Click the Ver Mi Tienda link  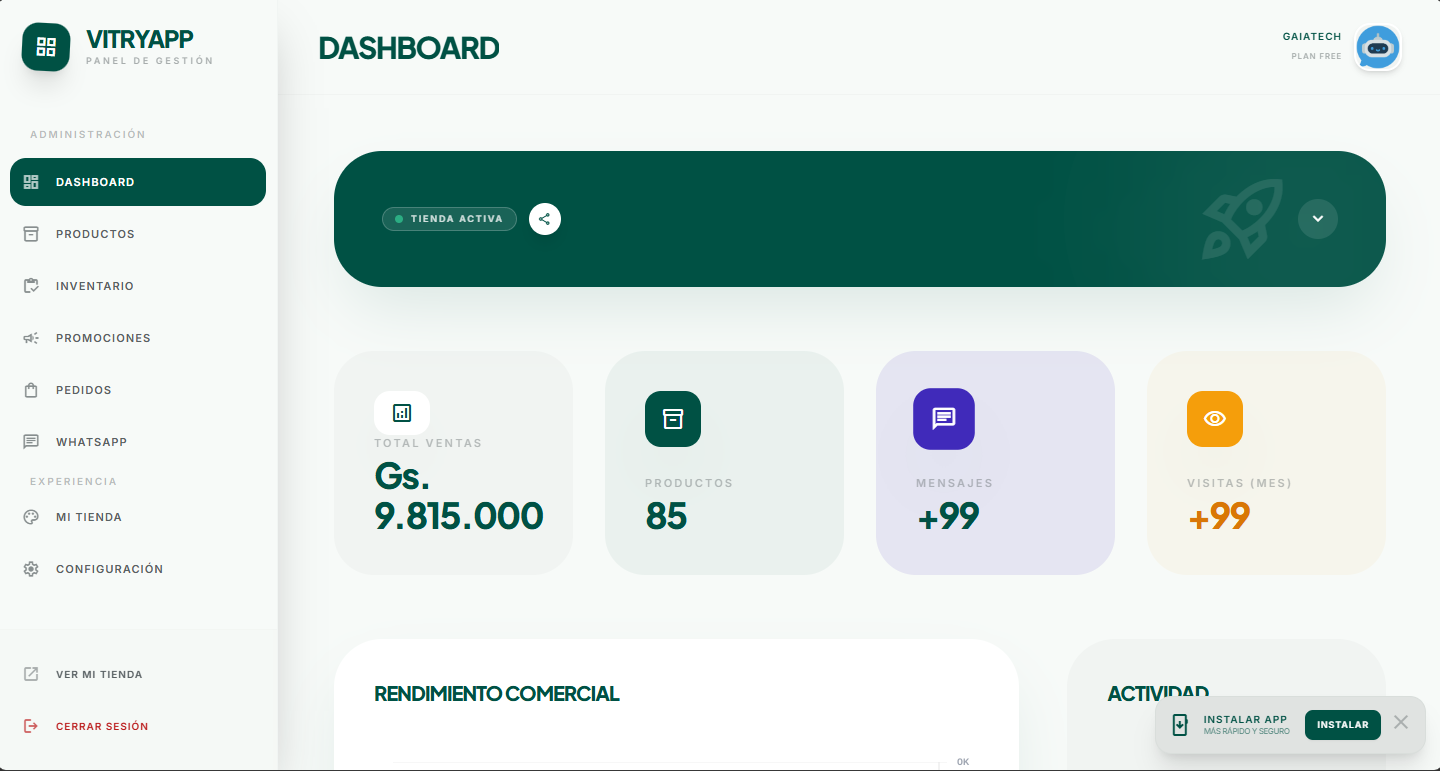tap(138, 674)
